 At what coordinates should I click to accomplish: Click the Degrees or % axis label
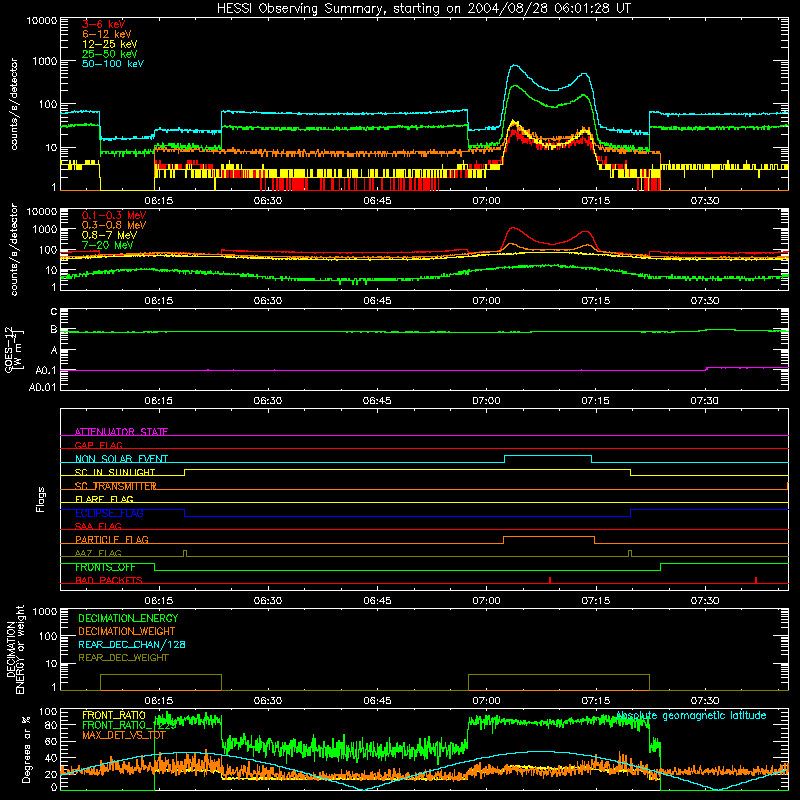(x=26, y=749)
